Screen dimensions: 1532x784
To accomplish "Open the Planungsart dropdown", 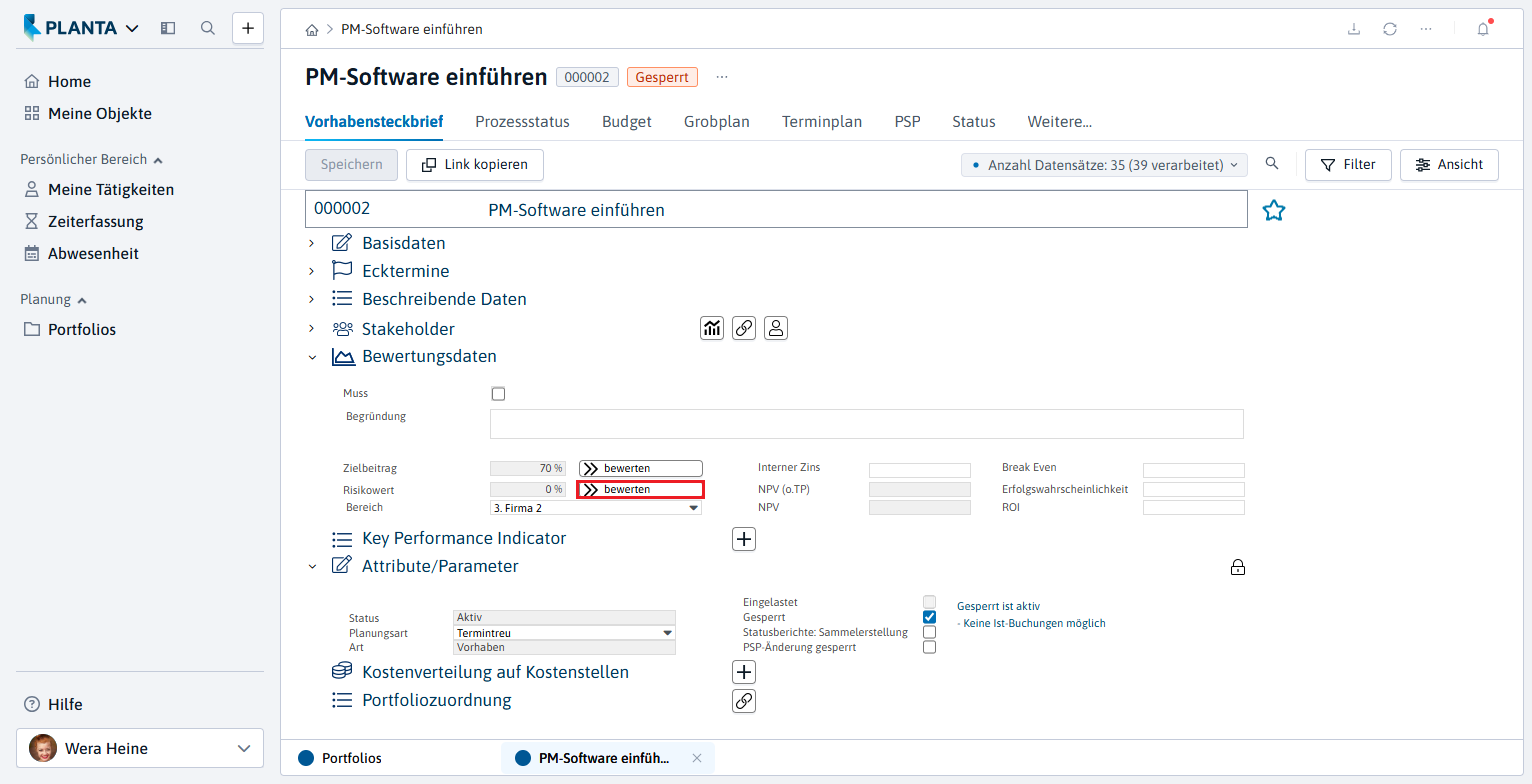I will point(565,633).
